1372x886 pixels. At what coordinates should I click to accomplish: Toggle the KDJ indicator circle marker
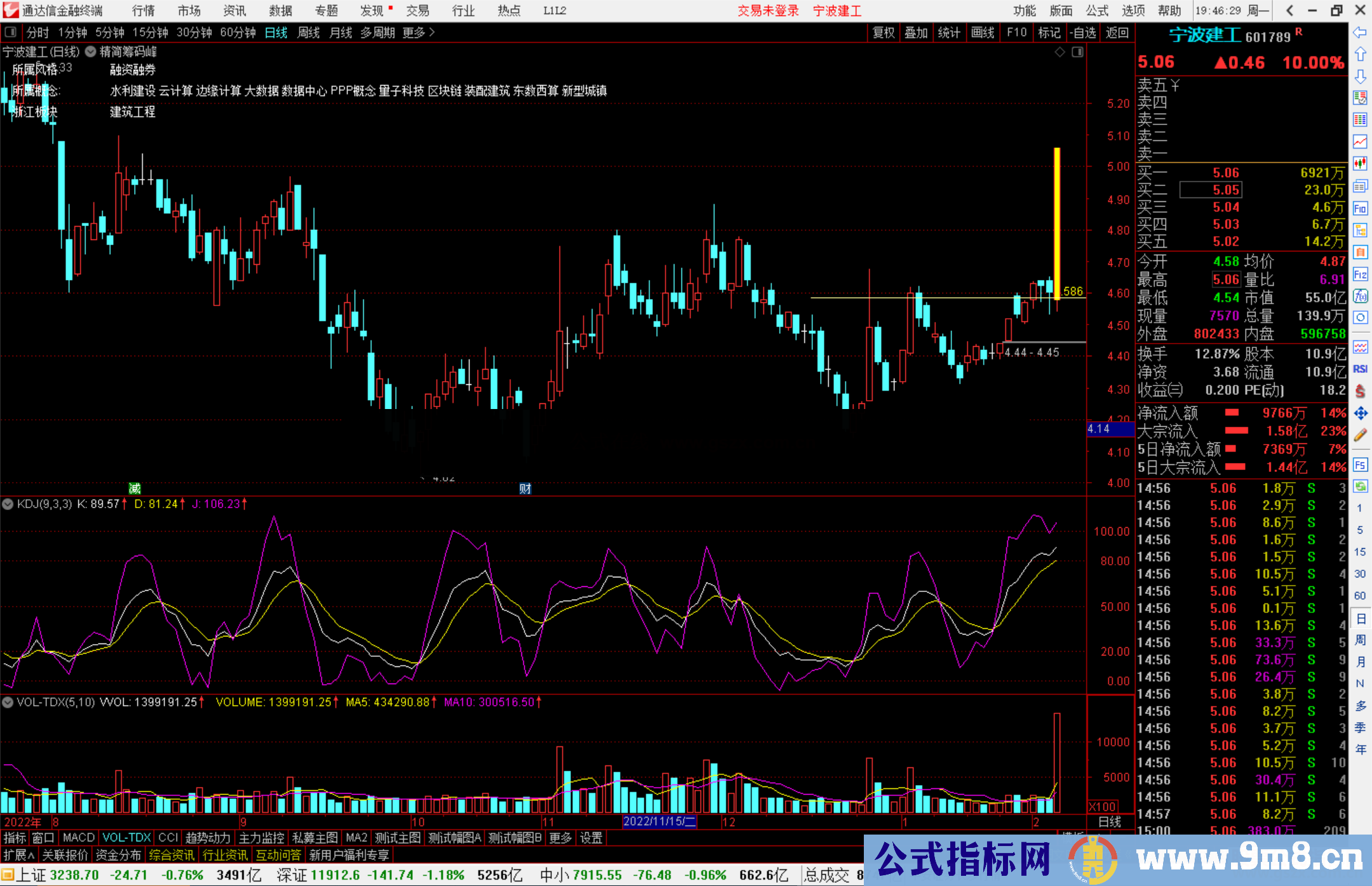pyautogui.click(x=8, y=504)
